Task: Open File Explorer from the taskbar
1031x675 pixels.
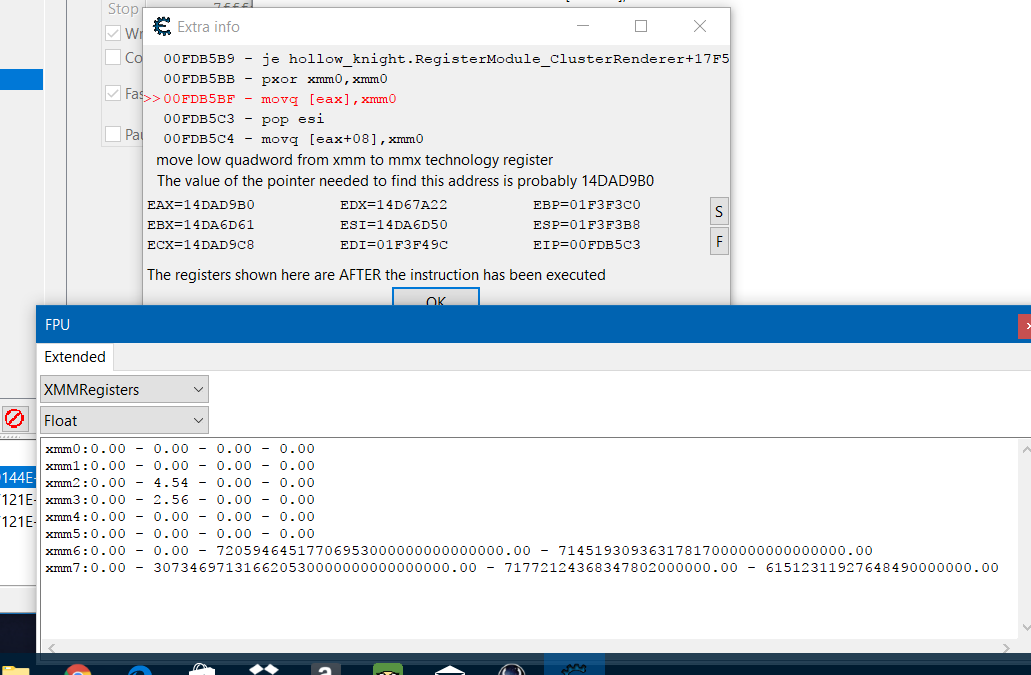Action: click(x=16, y=670)
